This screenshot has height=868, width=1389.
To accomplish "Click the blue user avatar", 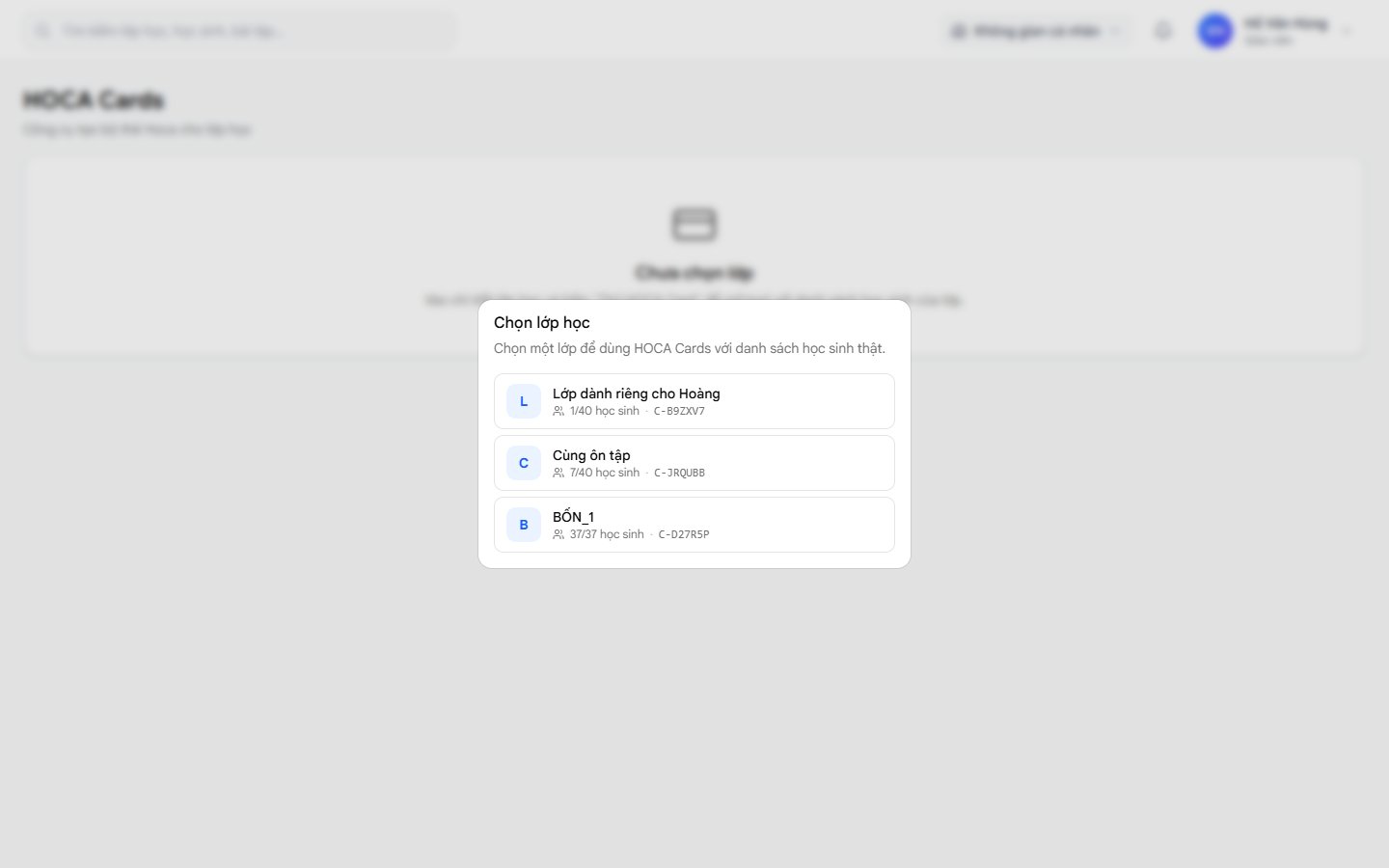I will coord(1215,31).
